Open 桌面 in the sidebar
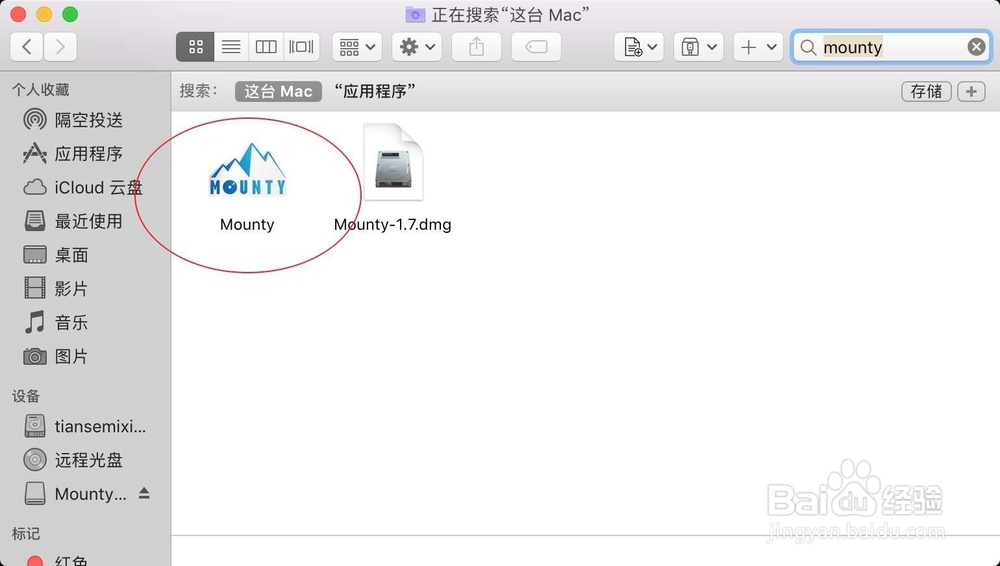Viewport: 1000px width, 566px height. [x=85, y=255]
